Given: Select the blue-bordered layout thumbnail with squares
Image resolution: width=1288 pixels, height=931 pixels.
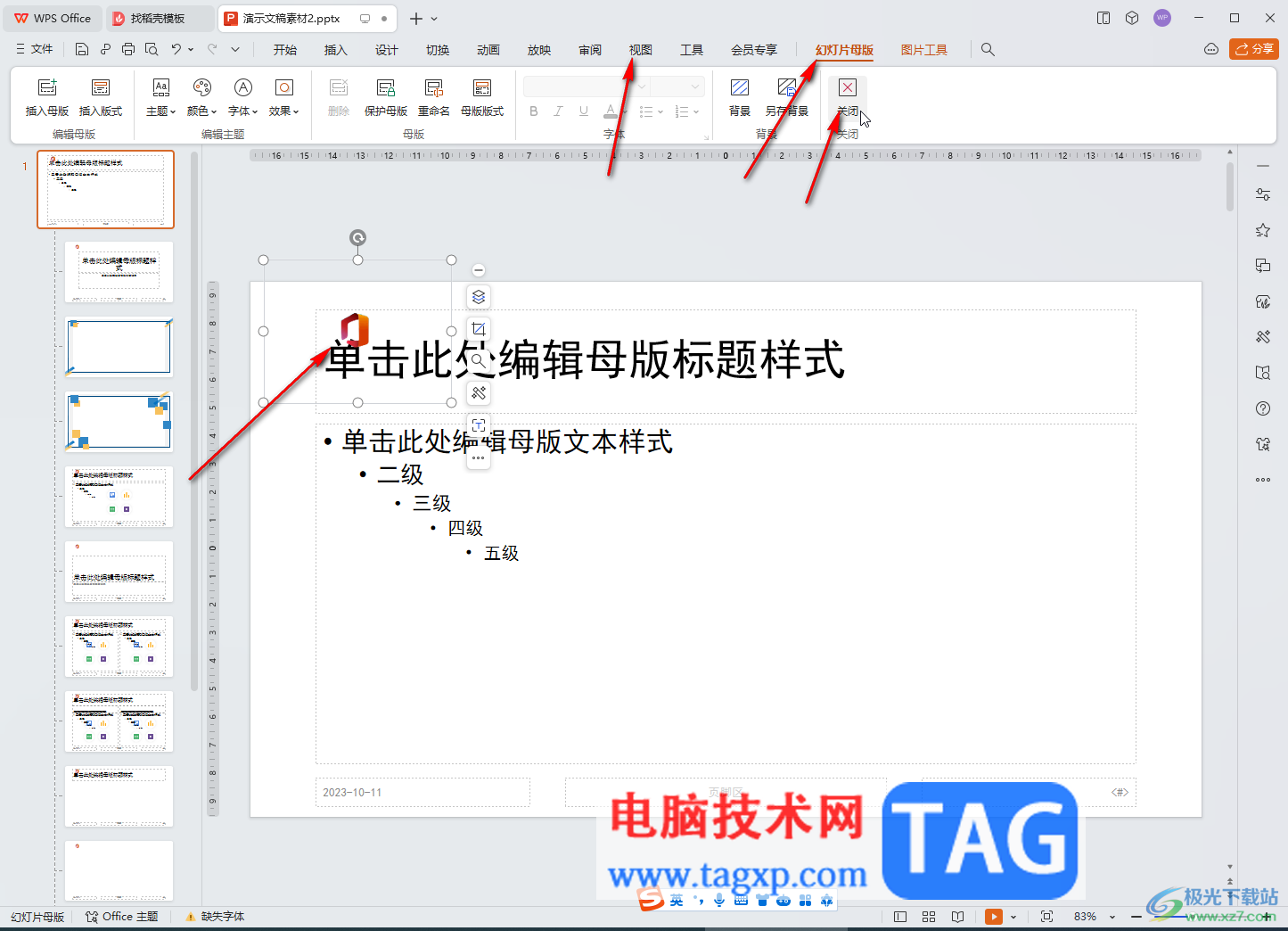Looking at the screenshot, I should click(119, 422).
